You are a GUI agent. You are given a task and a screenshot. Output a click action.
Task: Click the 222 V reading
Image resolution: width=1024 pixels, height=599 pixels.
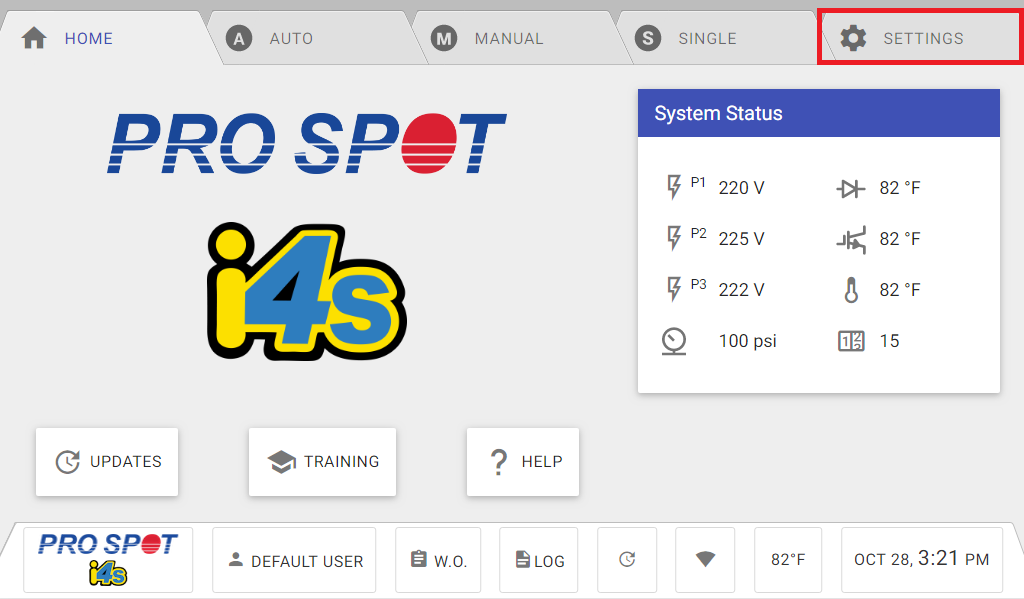pos(741,290)
